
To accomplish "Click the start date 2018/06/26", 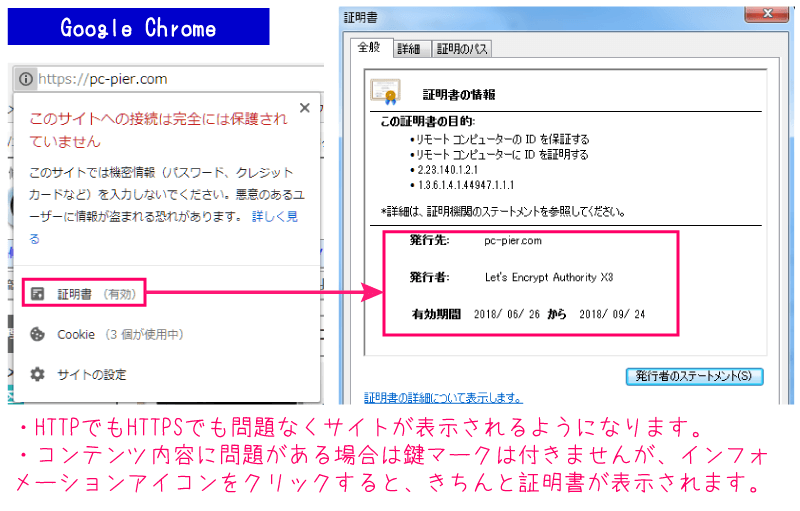I will [507, 314].
